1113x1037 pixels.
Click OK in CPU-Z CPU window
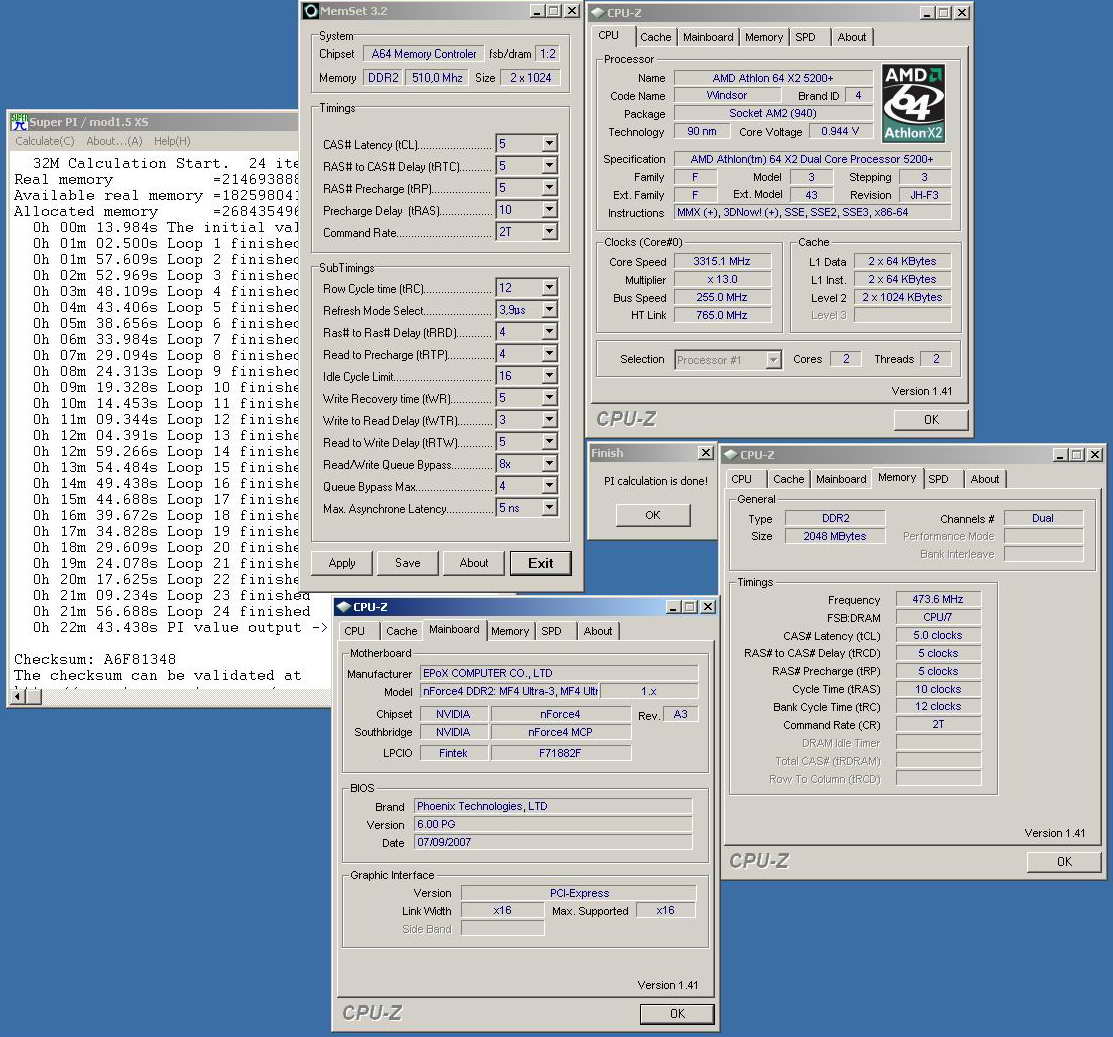931,419
